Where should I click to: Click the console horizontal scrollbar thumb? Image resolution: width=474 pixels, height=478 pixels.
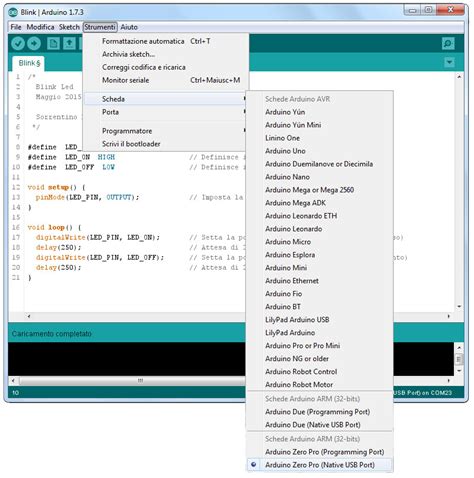[140, 380]
